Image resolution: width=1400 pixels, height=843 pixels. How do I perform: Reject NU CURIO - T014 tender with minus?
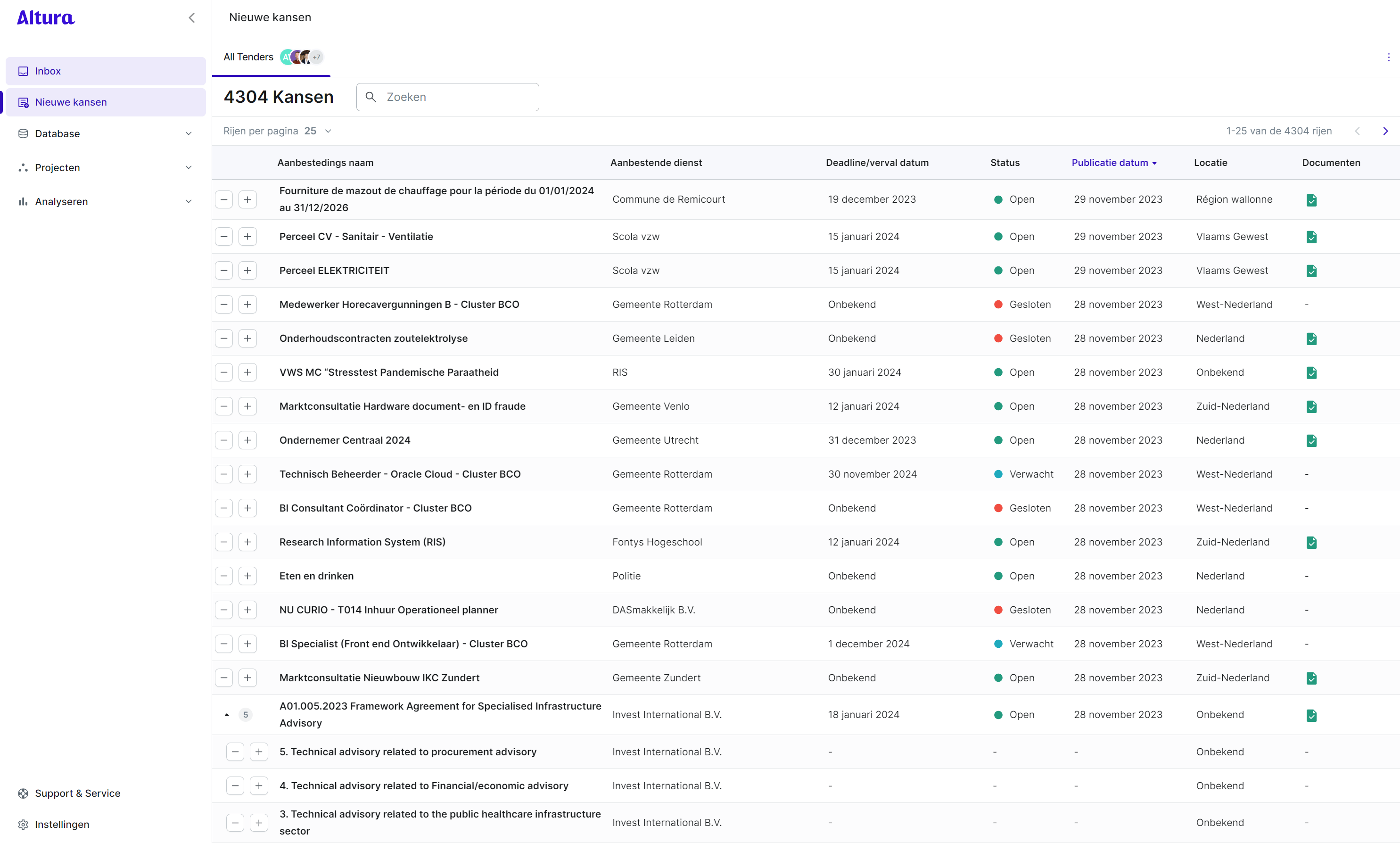pos(224,610)
